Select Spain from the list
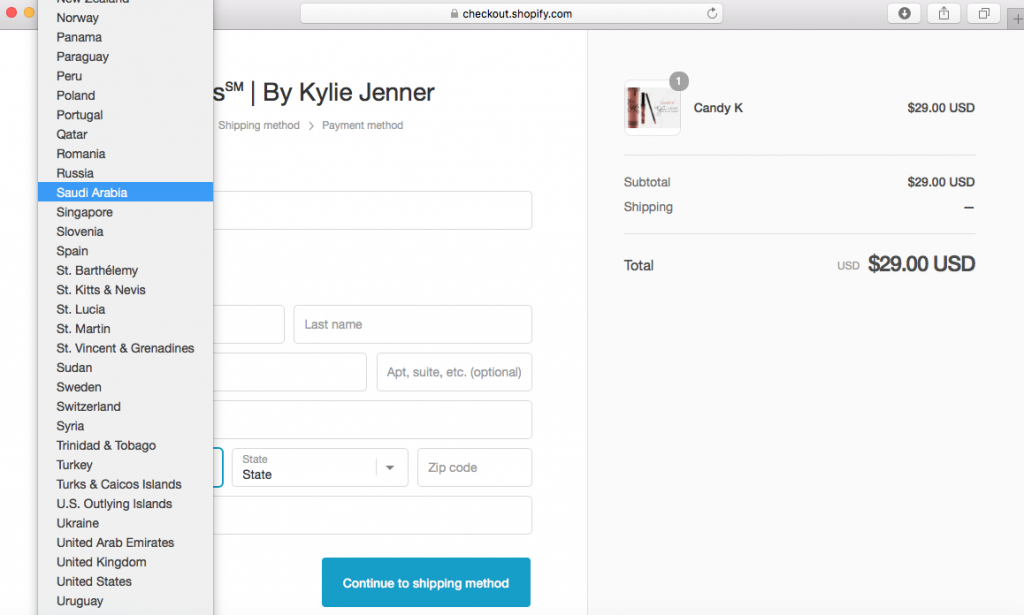The image size is (1024, 615). 125,251
